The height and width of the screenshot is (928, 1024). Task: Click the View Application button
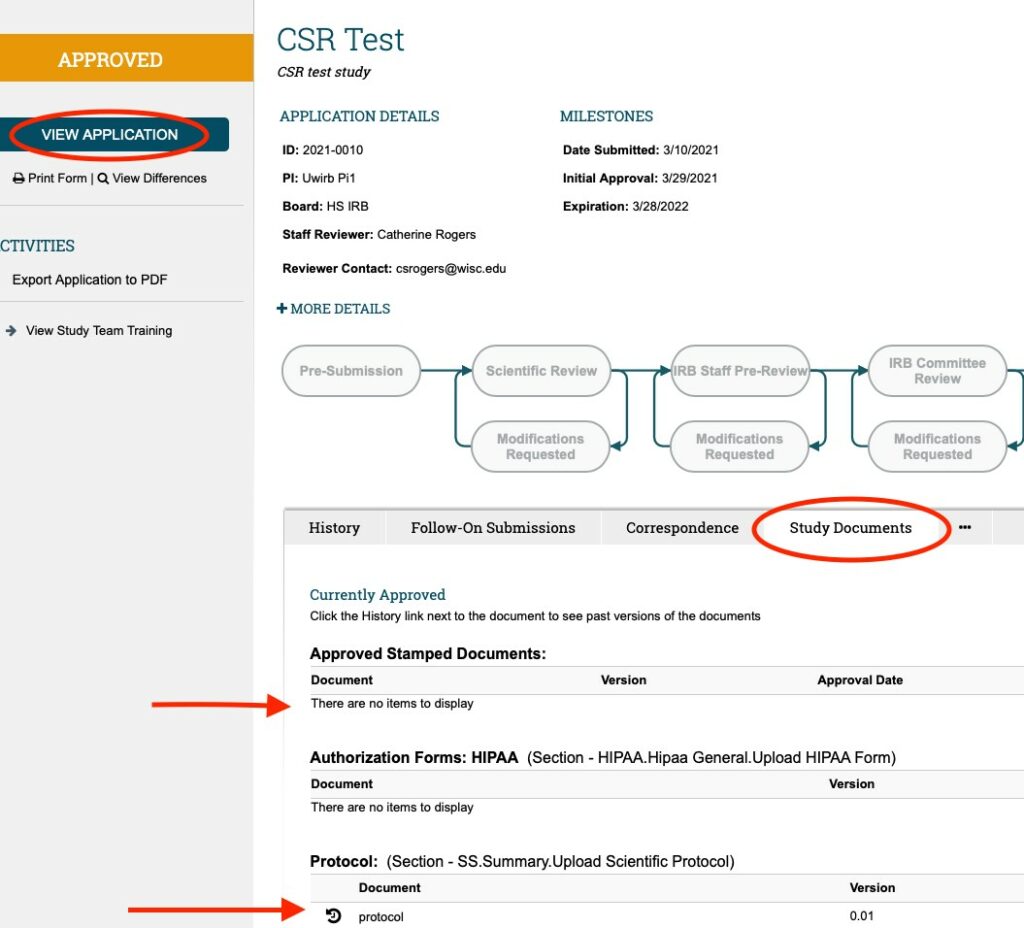[110, 135]
